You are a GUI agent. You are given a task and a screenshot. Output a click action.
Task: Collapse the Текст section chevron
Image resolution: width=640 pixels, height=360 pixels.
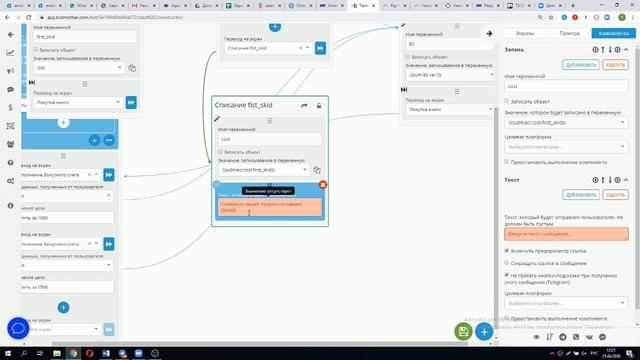pos(626,180)
